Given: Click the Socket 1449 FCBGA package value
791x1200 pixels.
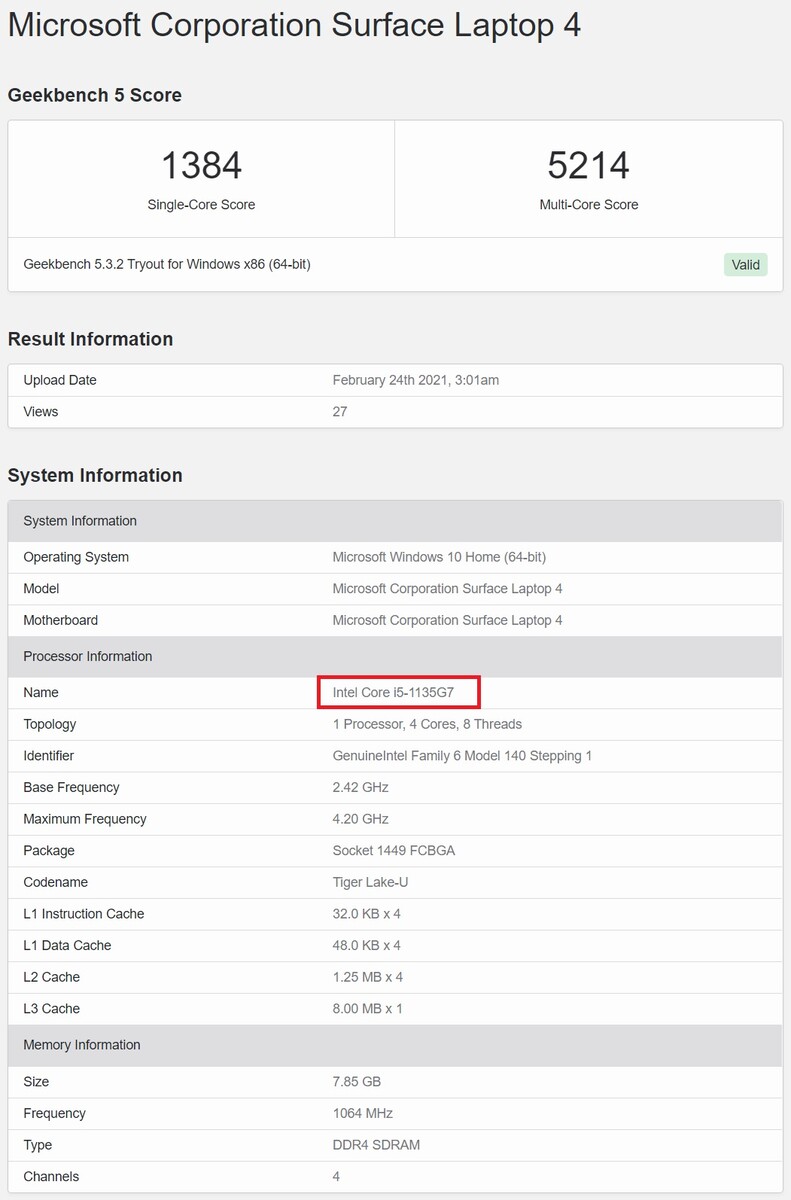Looking at the screenshot, I should point(394,851).
